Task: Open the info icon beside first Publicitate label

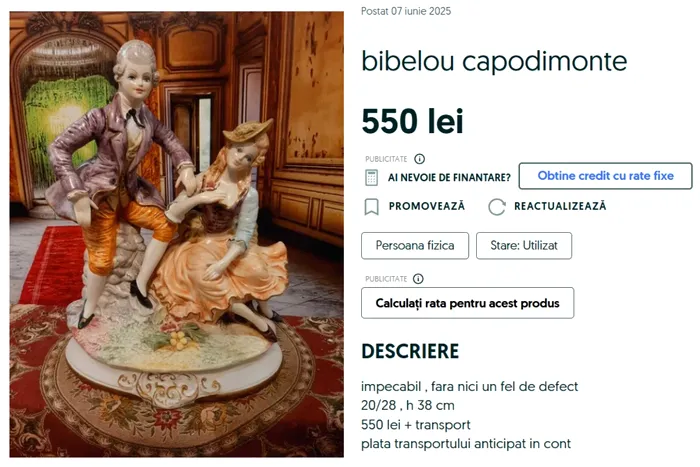Action: [x=419, y=159]
